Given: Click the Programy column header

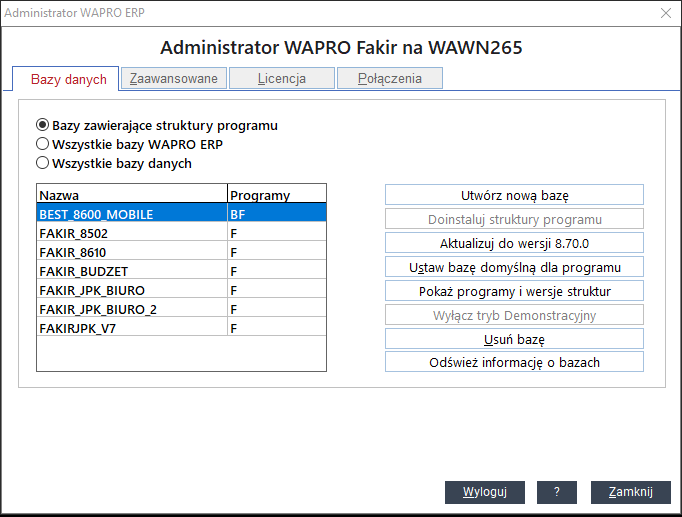Looking at the screenshot, I should coord(277,195).
